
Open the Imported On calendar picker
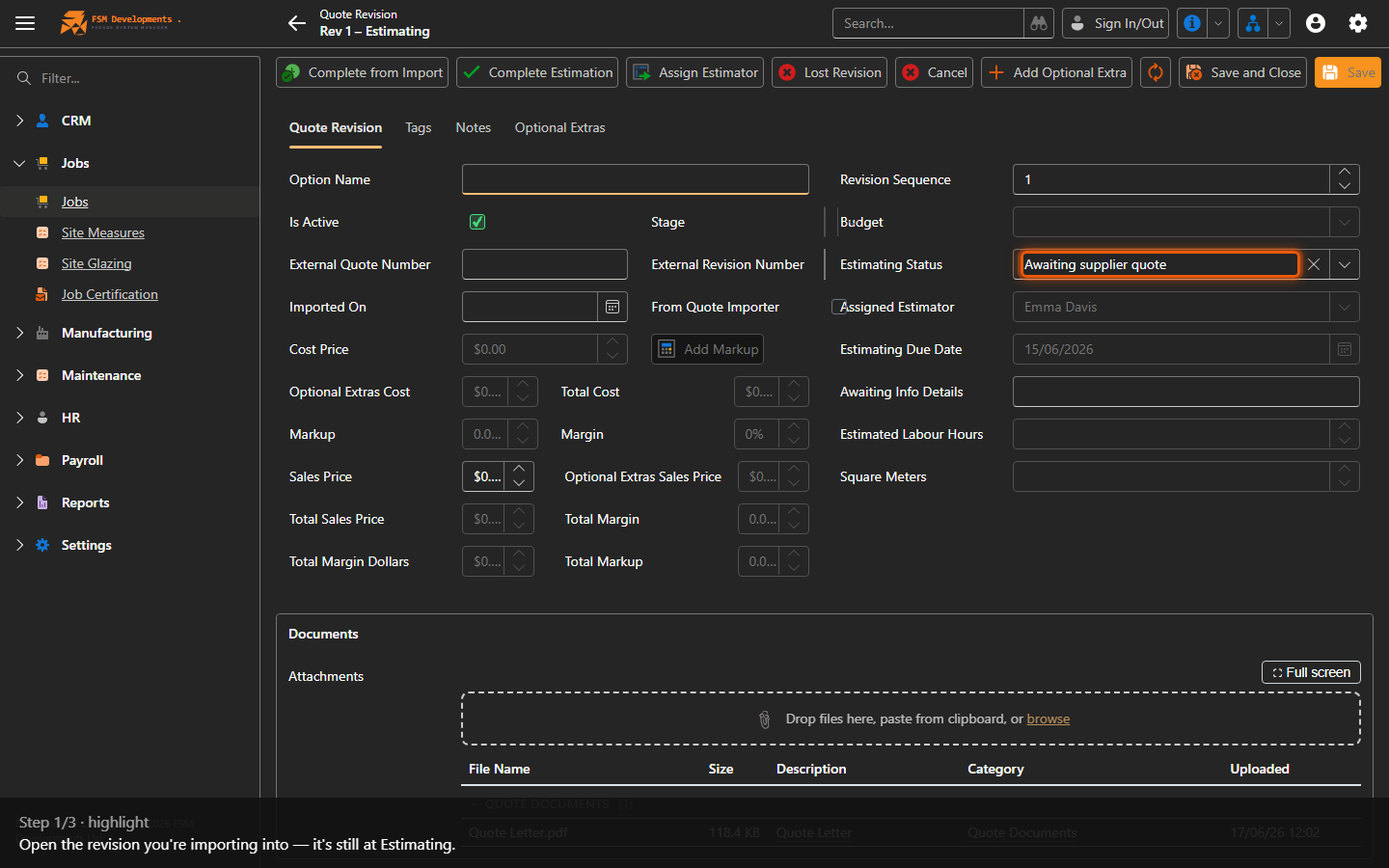pos(613,307)
